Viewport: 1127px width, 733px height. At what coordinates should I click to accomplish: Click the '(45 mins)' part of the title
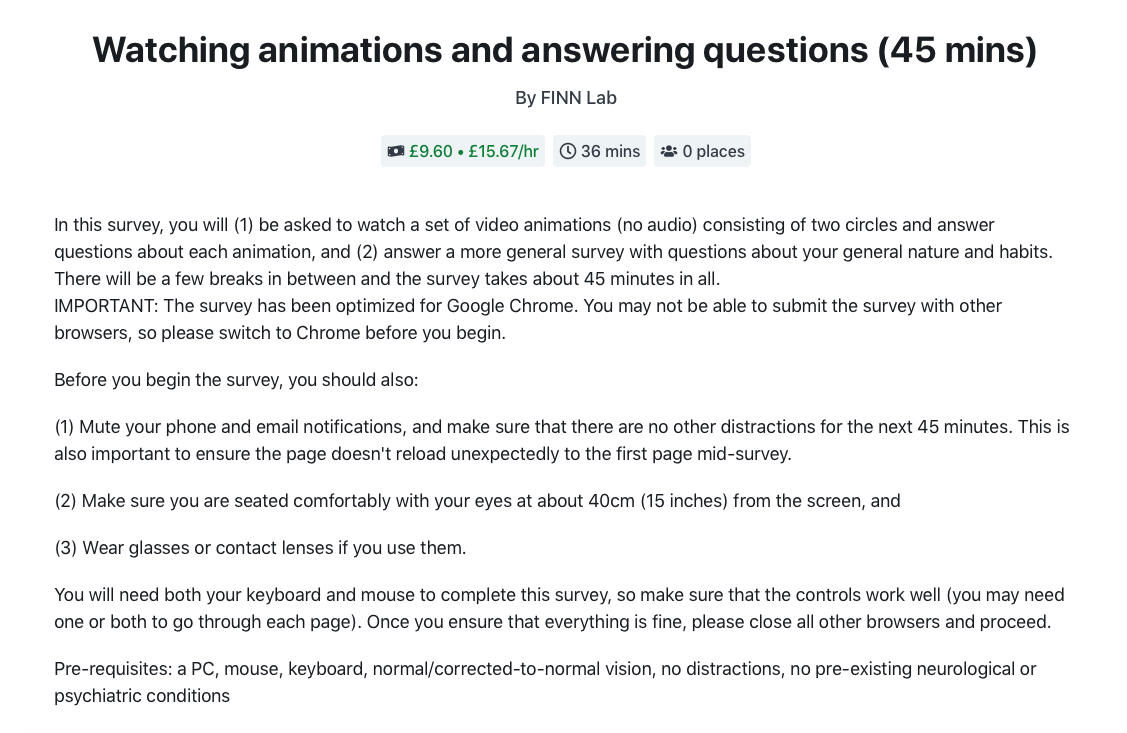pos(957,50)
